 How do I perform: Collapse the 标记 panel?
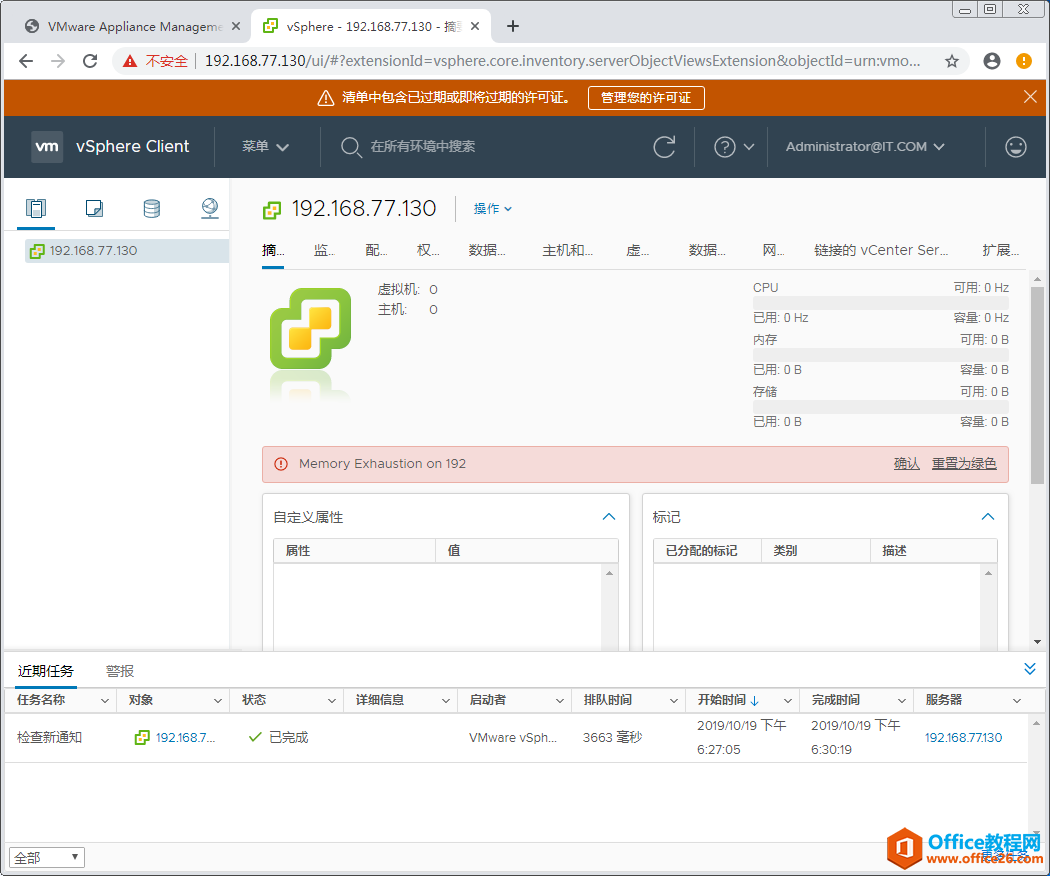point(988,516)
